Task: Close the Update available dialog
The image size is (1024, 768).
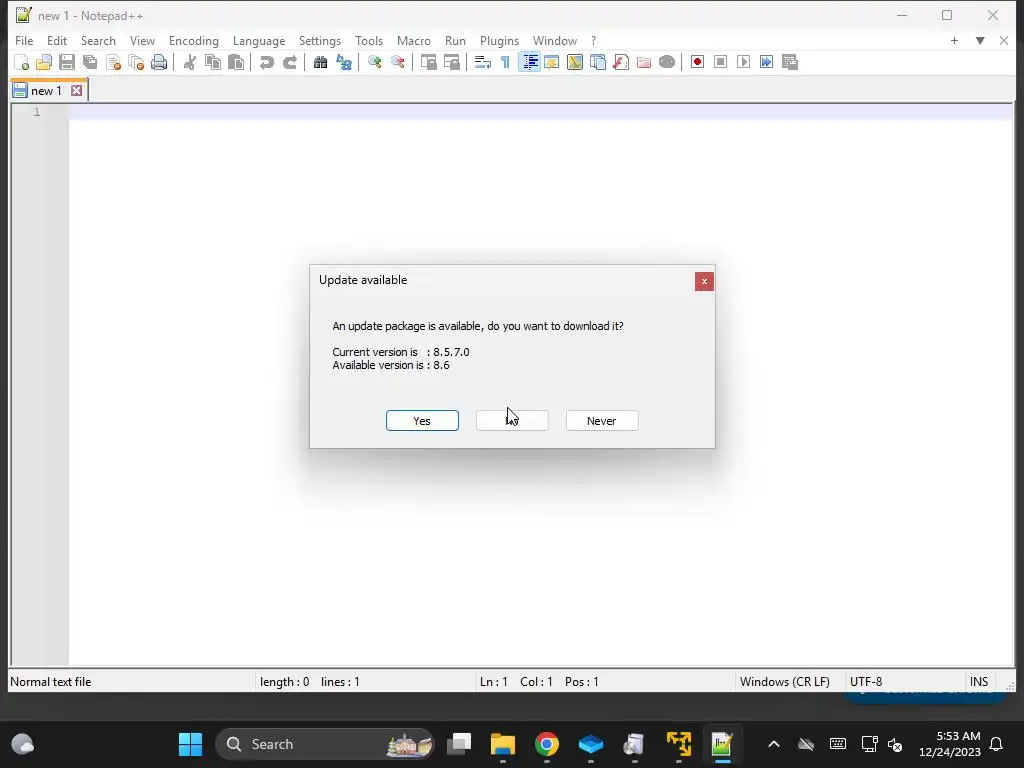Action: pos(704,281)
